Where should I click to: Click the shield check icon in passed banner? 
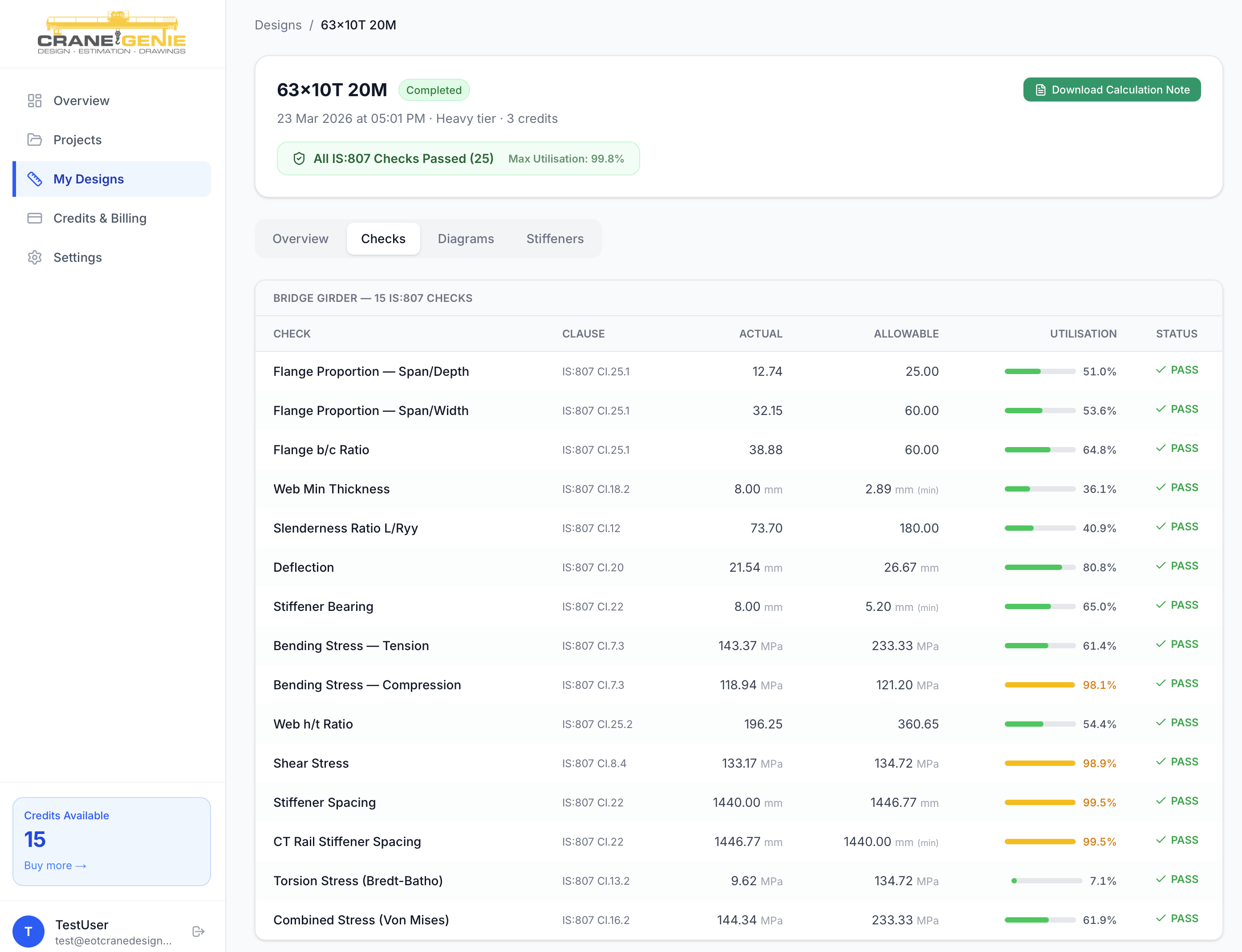click(x=299, y=159)
